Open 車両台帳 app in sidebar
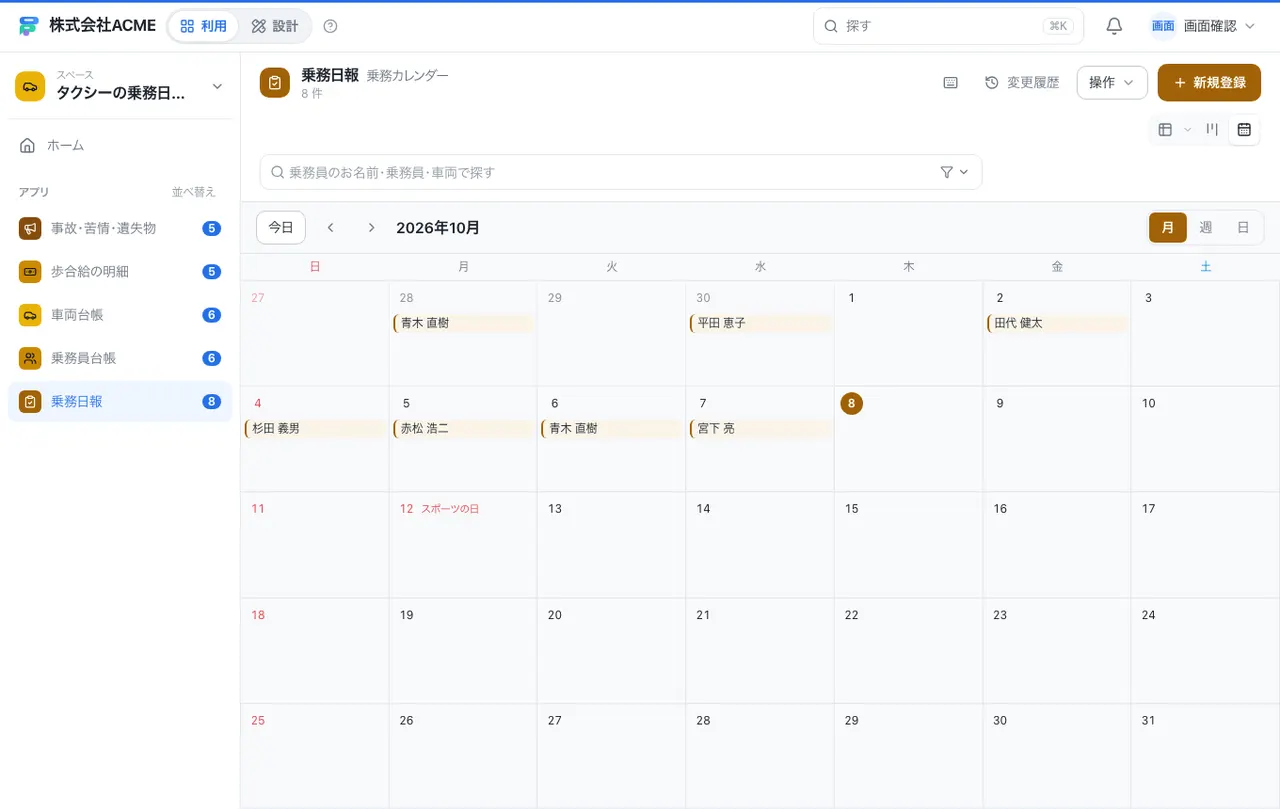The width and height of the screenshot is (1280, 809). click(120, 315)
